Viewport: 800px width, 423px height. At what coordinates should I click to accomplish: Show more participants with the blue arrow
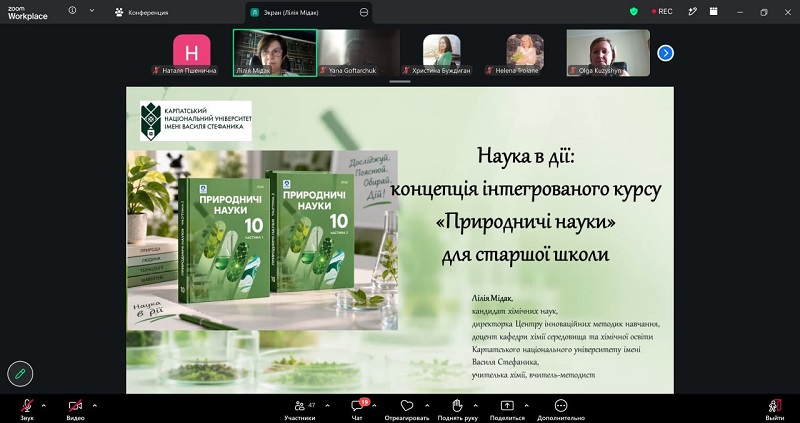(665, 53)
